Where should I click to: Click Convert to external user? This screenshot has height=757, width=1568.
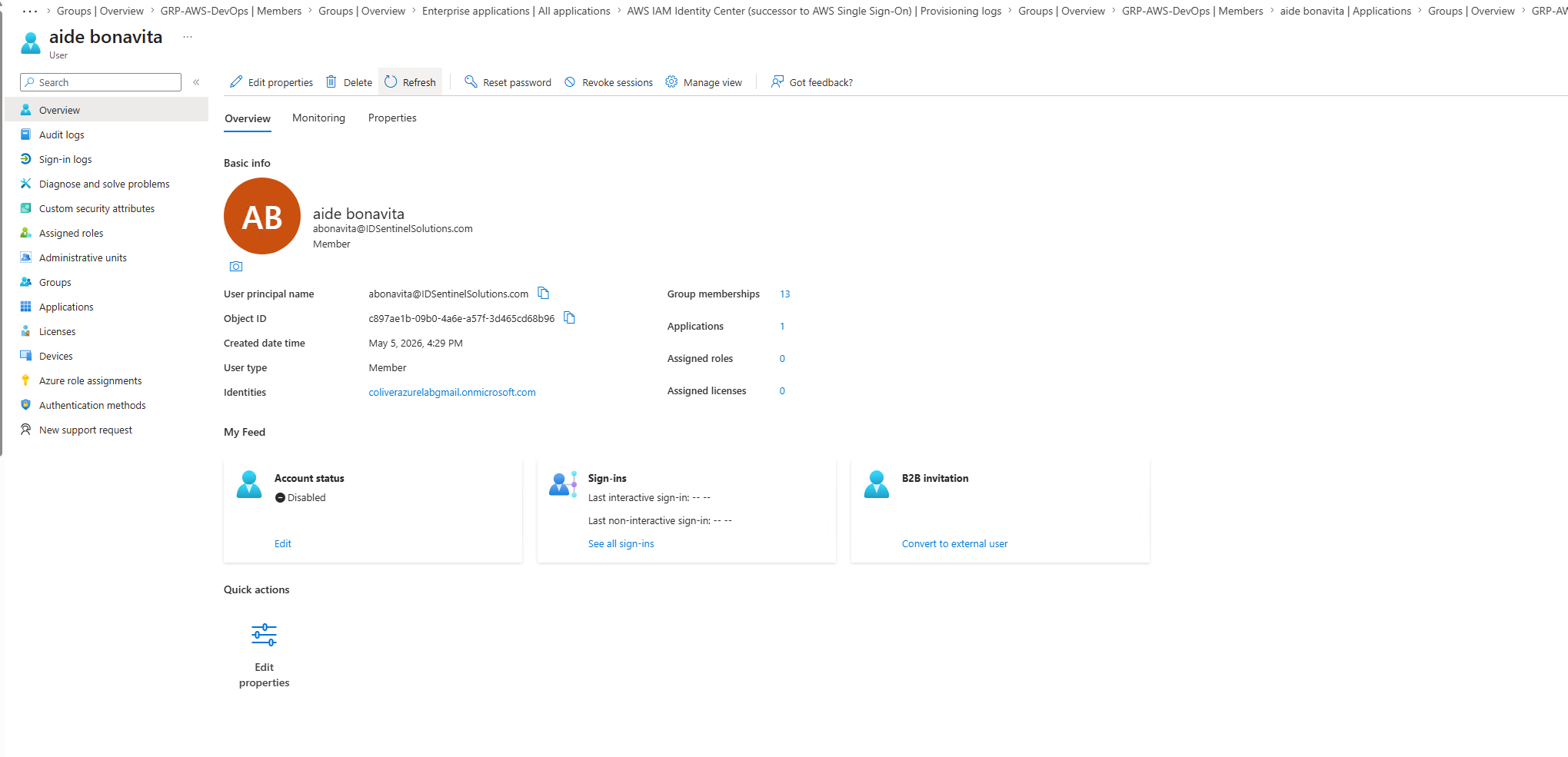click(954, 543)
